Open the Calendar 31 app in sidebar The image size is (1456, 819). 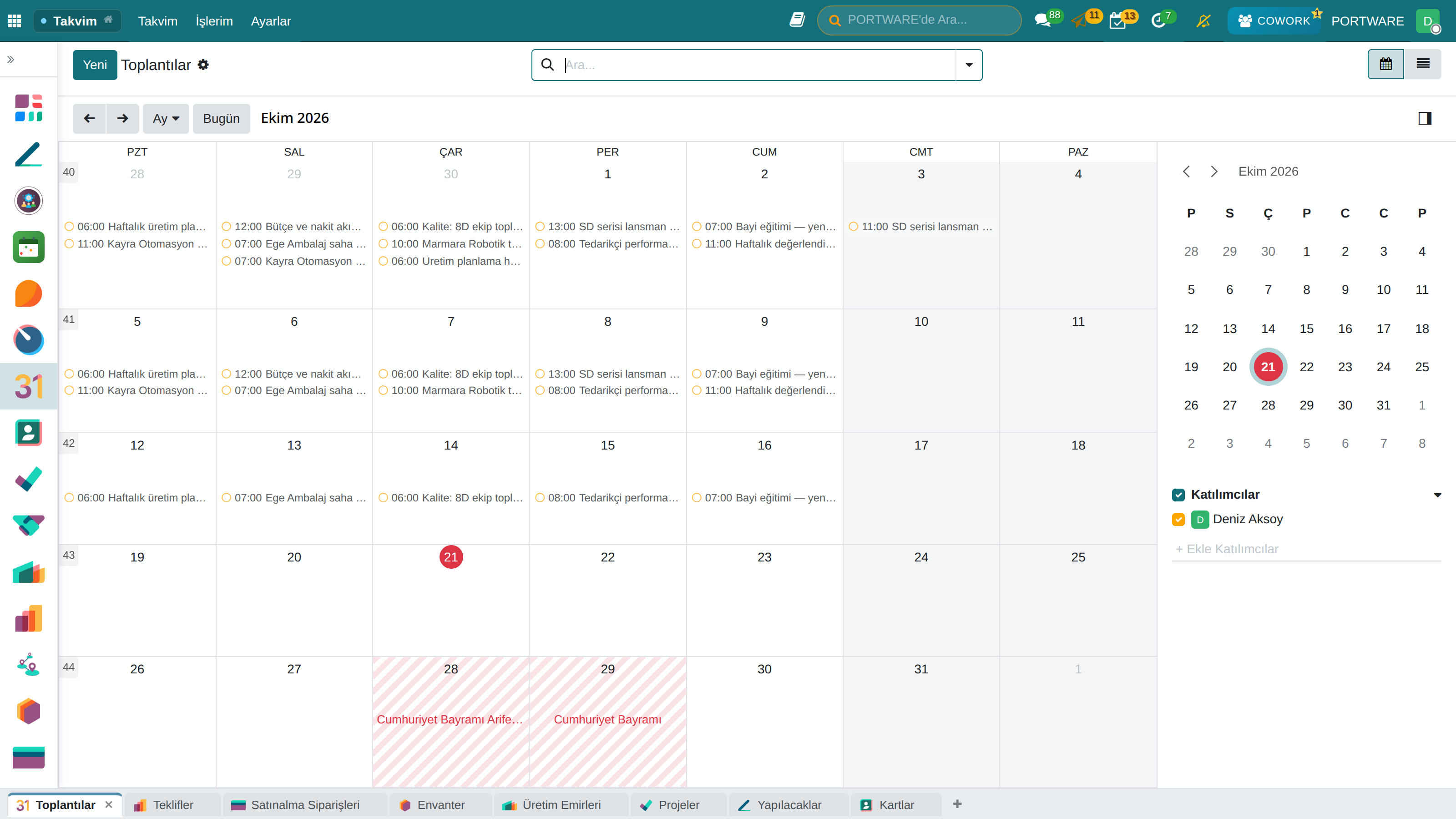tap(28, 386)
